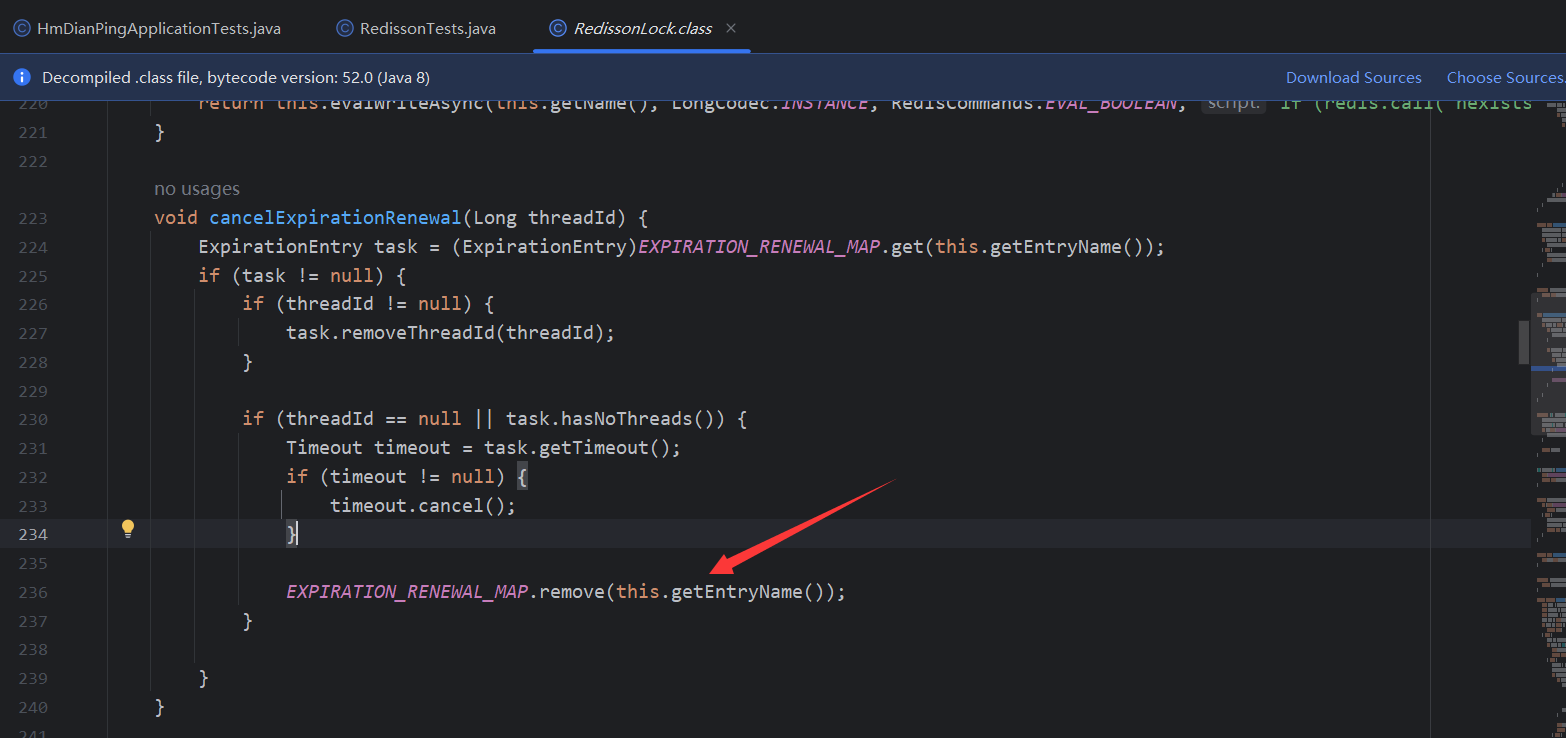
Task: Click RedisCommands.EVAL_BOOLEAN on line 220
Action: pos(1033,103)
